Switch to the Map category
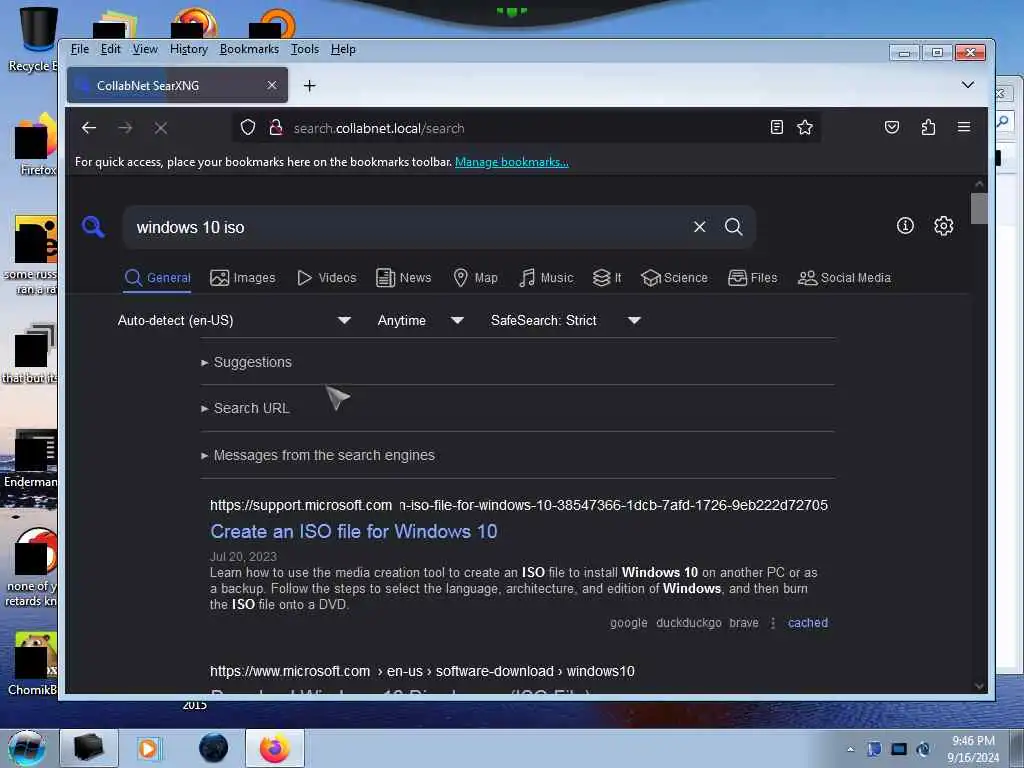 point(475,278)
